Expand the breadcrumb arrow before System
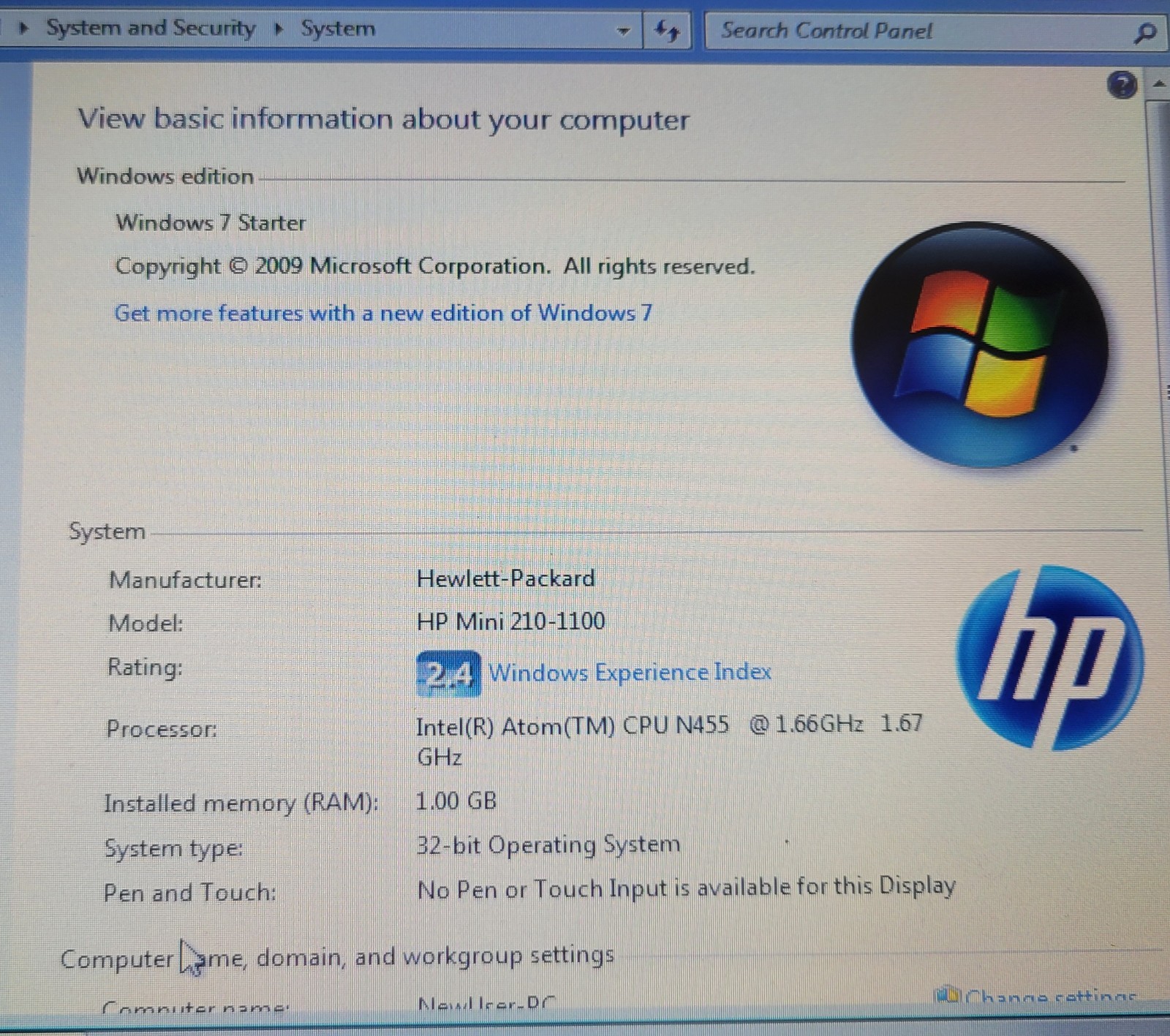This screenshot has height=1036, width=1170. coord(279,29)
